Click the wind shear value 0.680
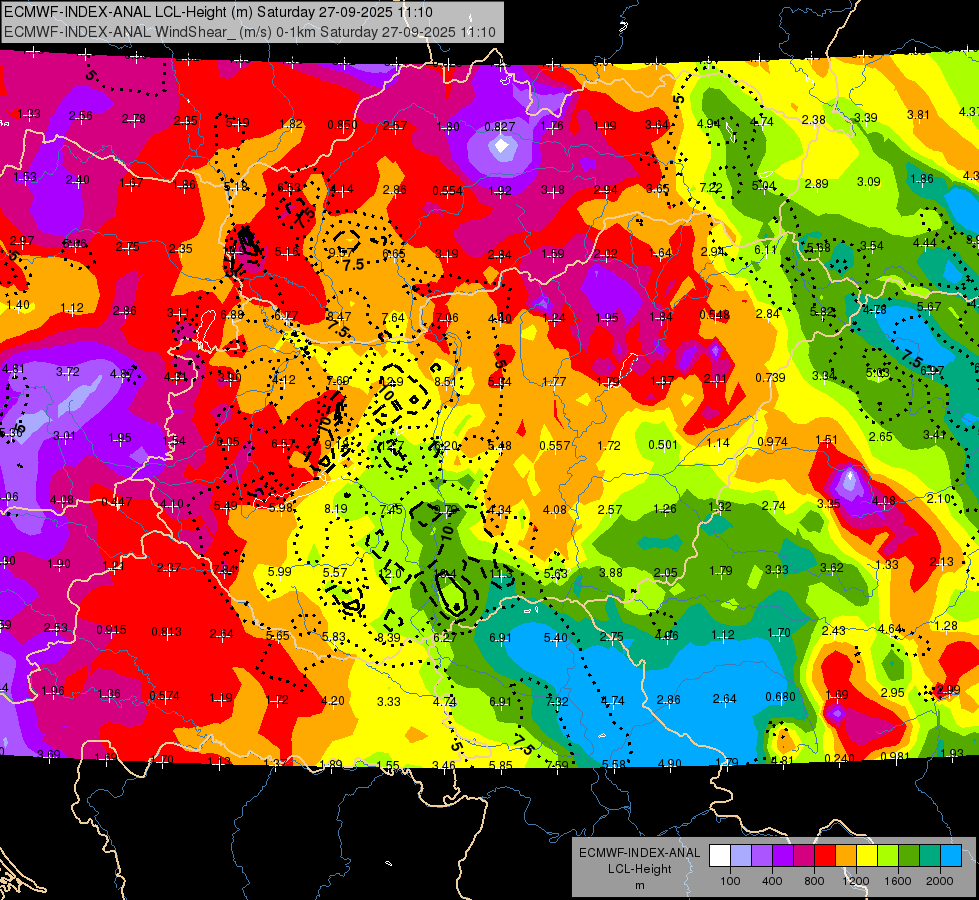Viewport: 979px width, 900px height. (780, 696)
